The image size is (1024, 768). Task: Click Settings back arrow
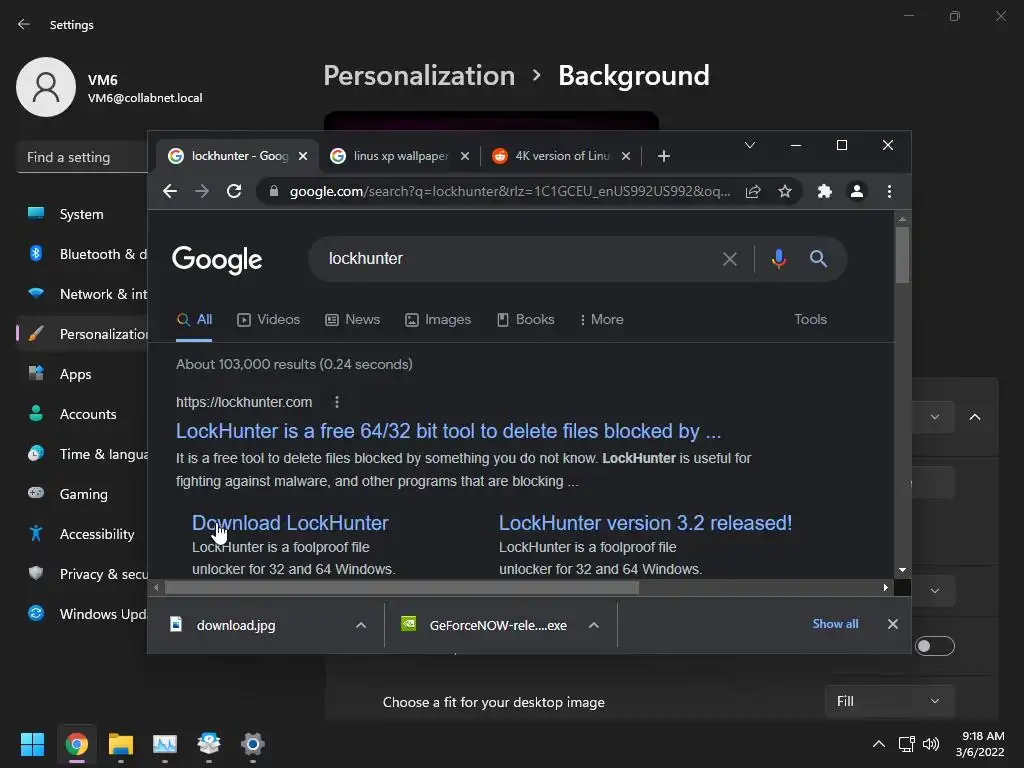coord(24,24)
